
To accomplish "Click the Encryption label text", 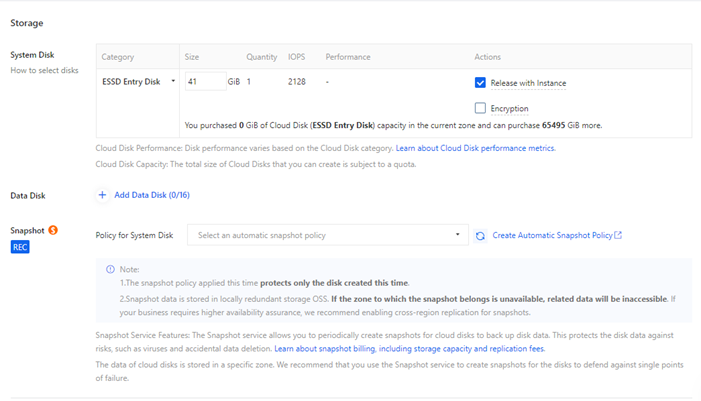I will pyautogui.click(x=509, y=109).
